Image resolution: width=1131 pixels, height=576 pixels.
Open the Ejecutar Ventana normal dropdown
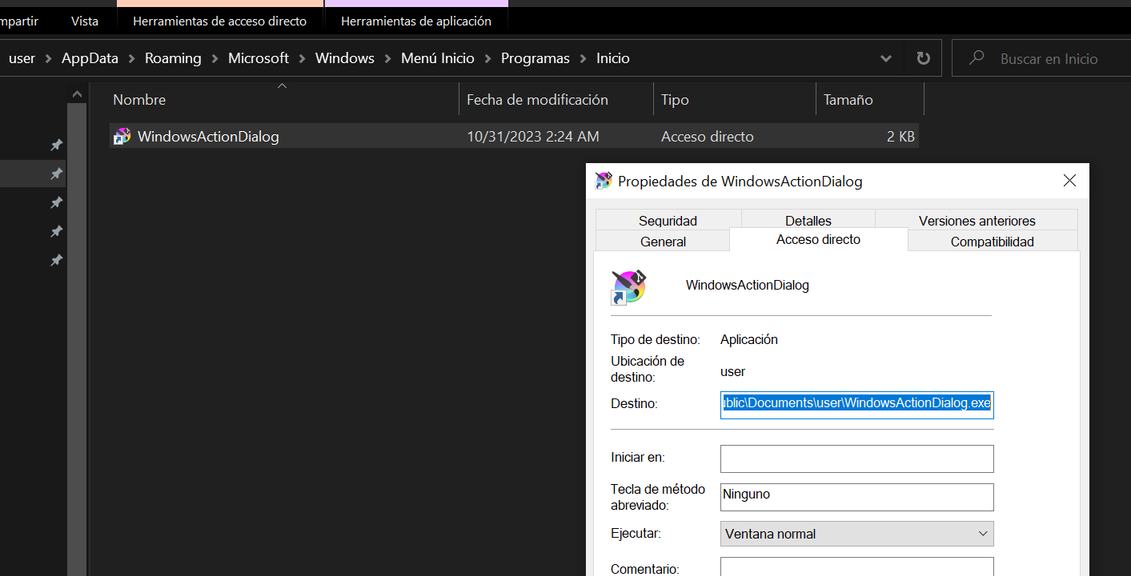[857, 534]
